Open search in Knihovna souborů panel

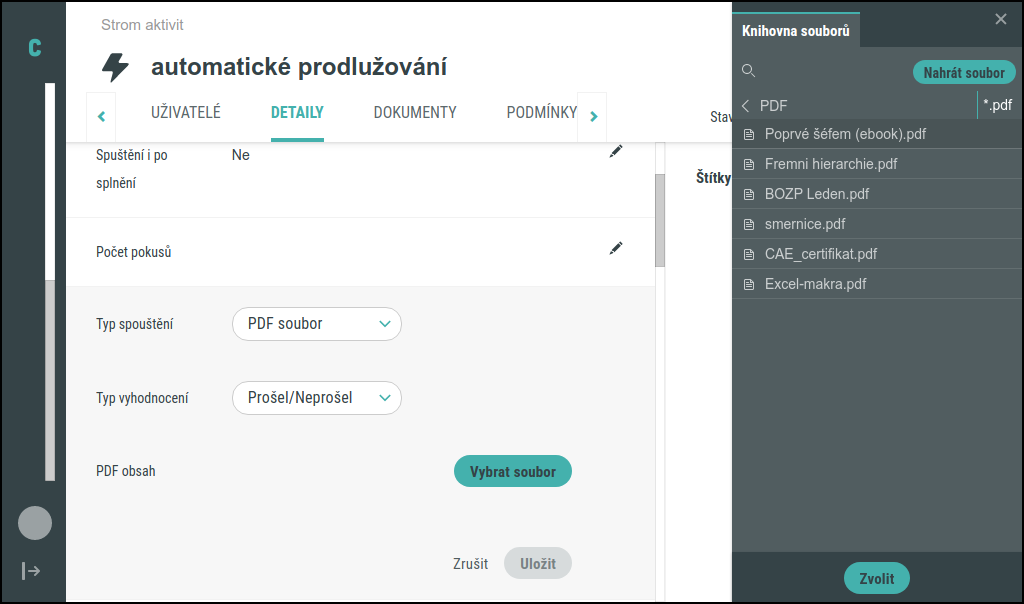[748, 71]
